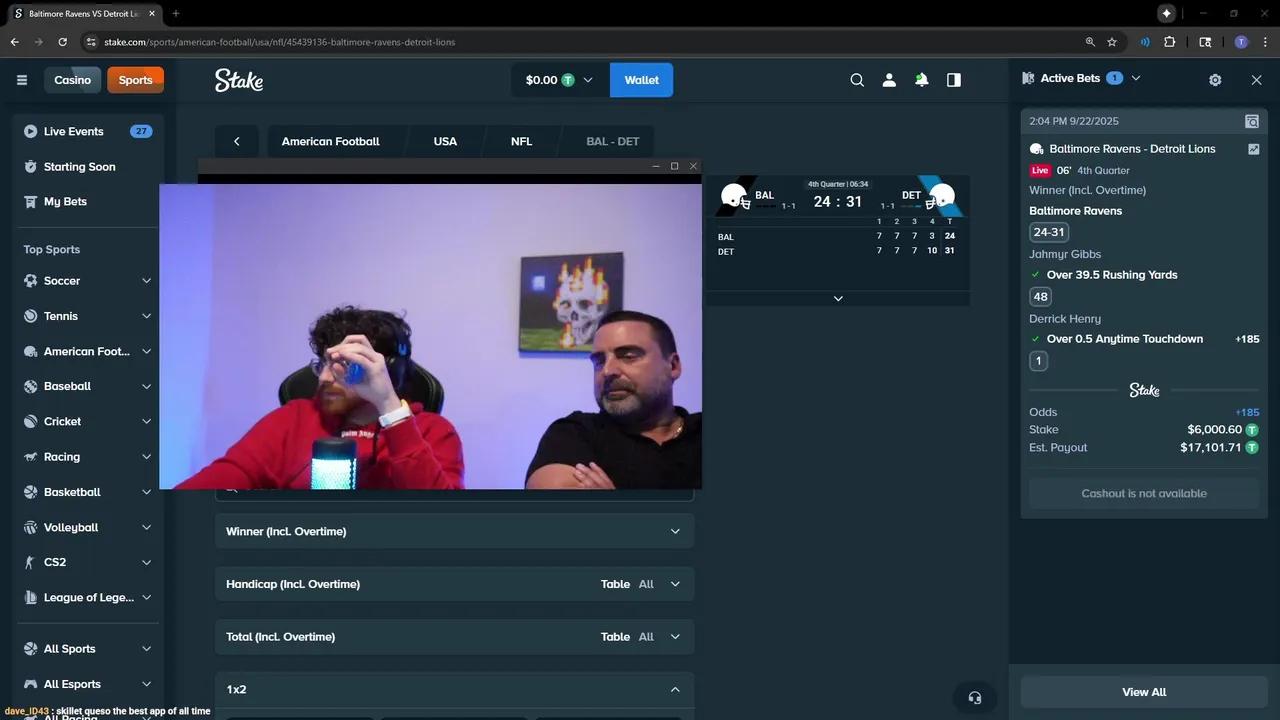
Task: Click the CS2 esports icon
Action: coord(30,562)
